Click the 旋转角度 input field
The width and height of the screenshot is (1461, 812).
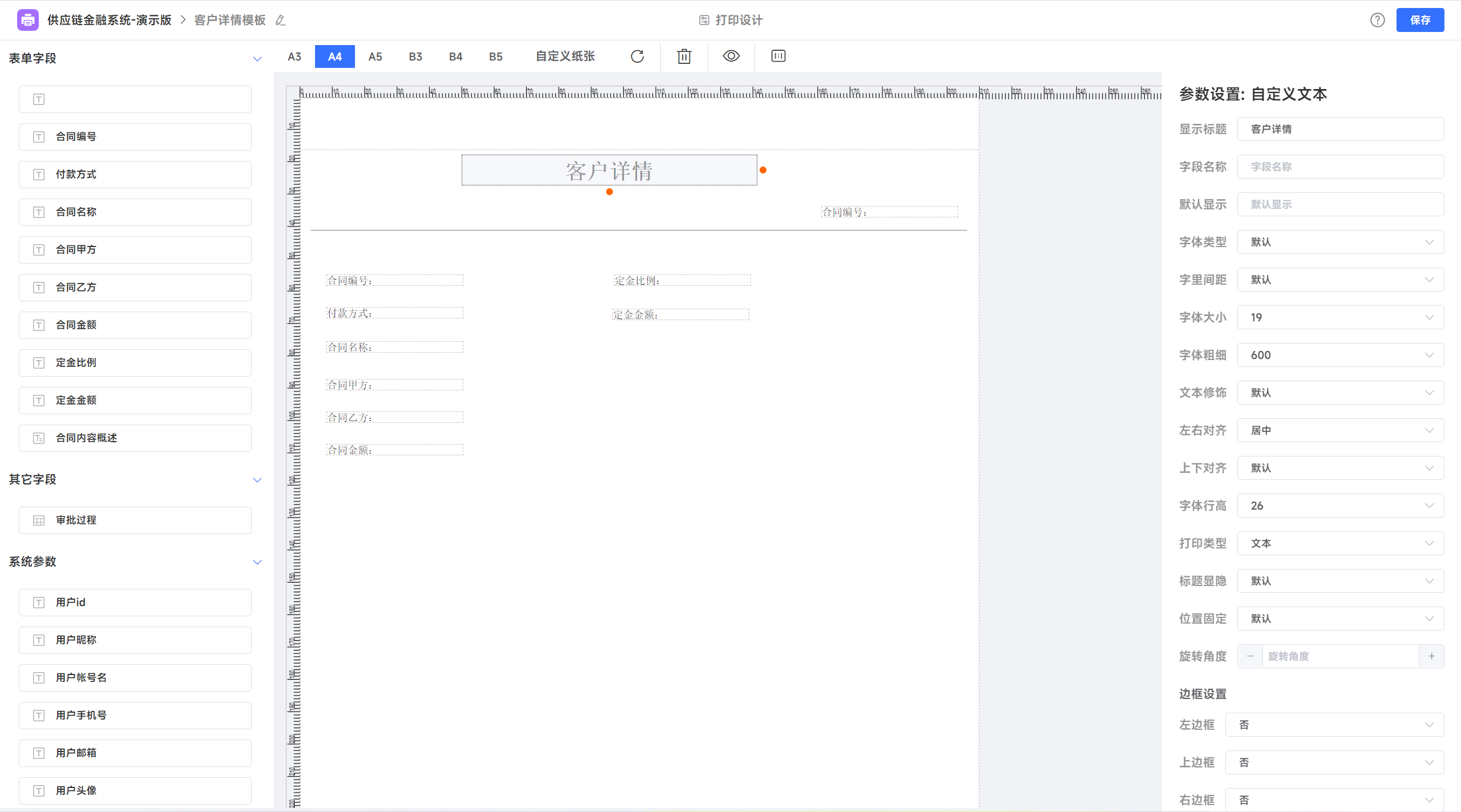(x=1341, y=656)
